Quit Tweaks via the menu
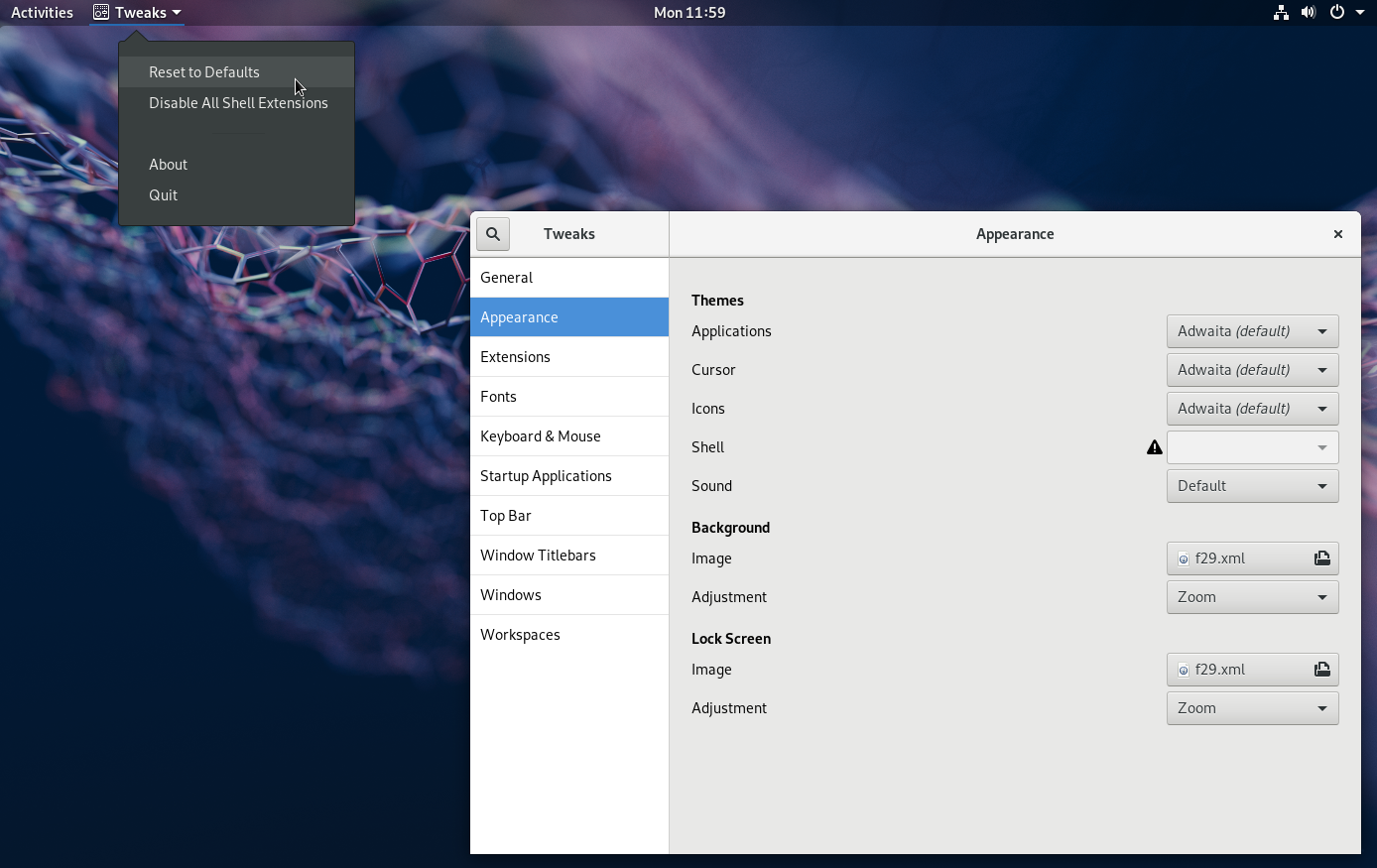The image size is (1377, 868). [163, 194]
